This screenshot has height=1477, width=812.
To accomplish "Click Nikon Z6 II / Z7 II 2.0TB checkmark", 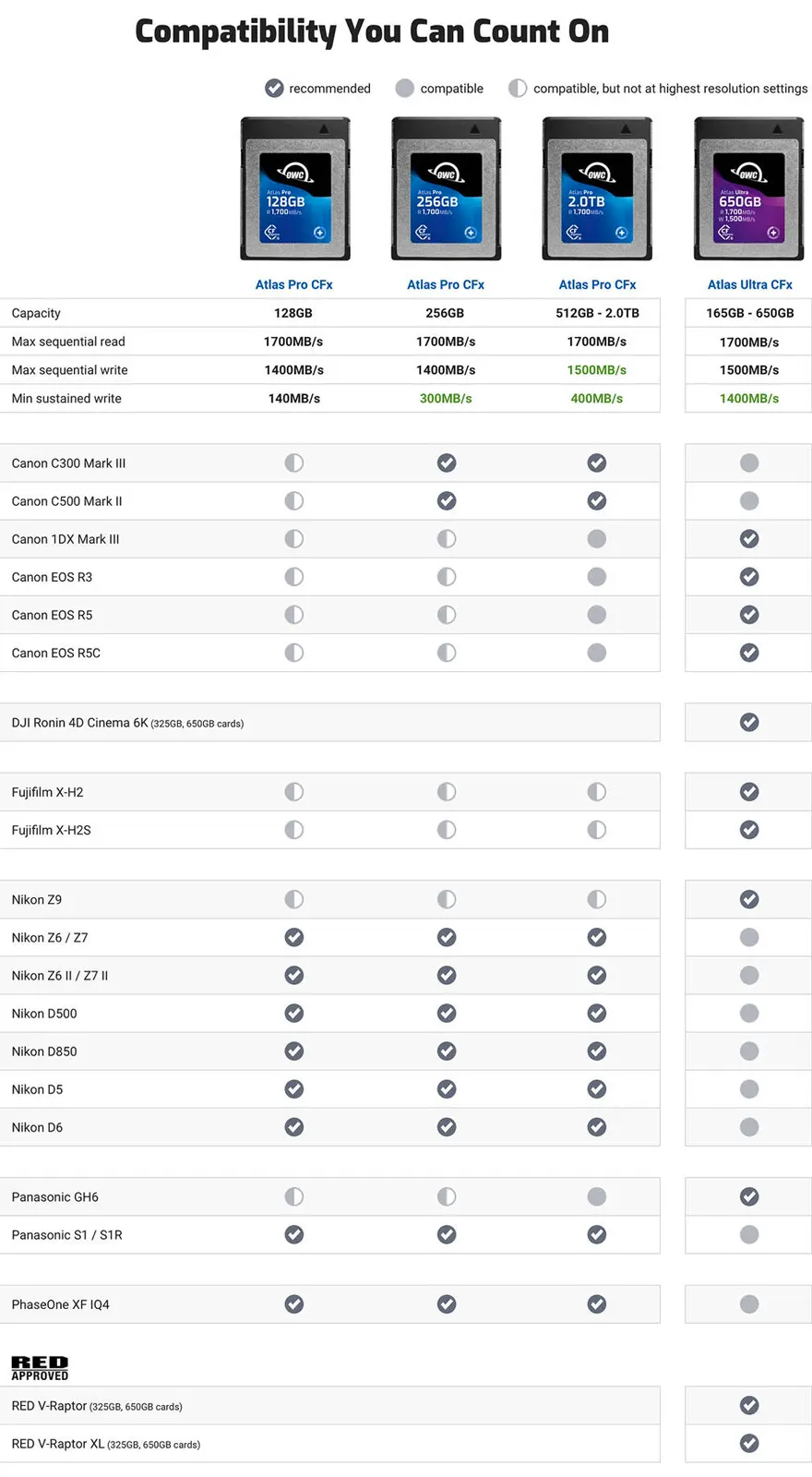I will (597, 975).
